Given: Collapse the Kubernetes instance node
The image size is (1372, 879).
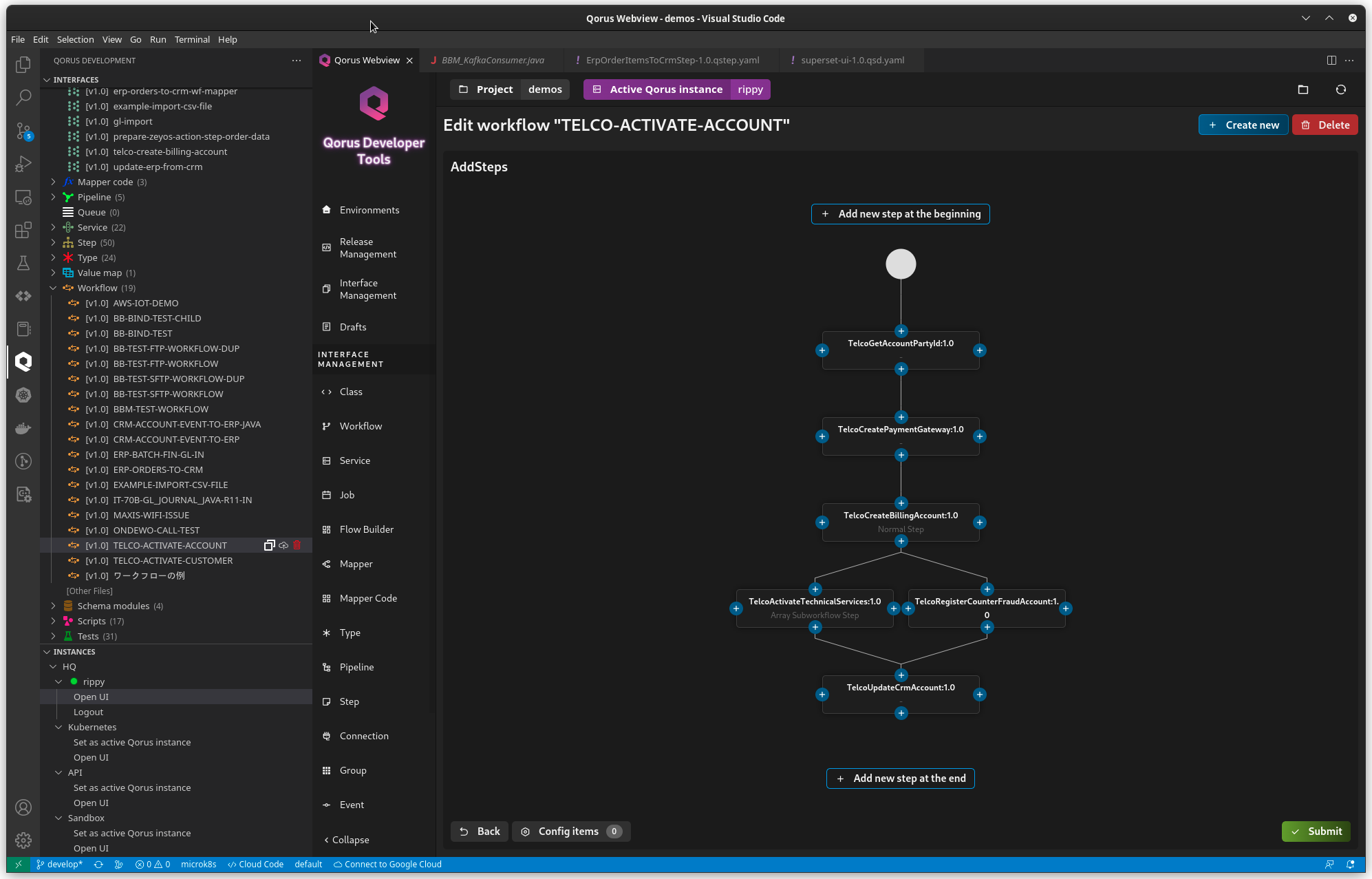Looking at the screenshot, I should pos(58,727).
